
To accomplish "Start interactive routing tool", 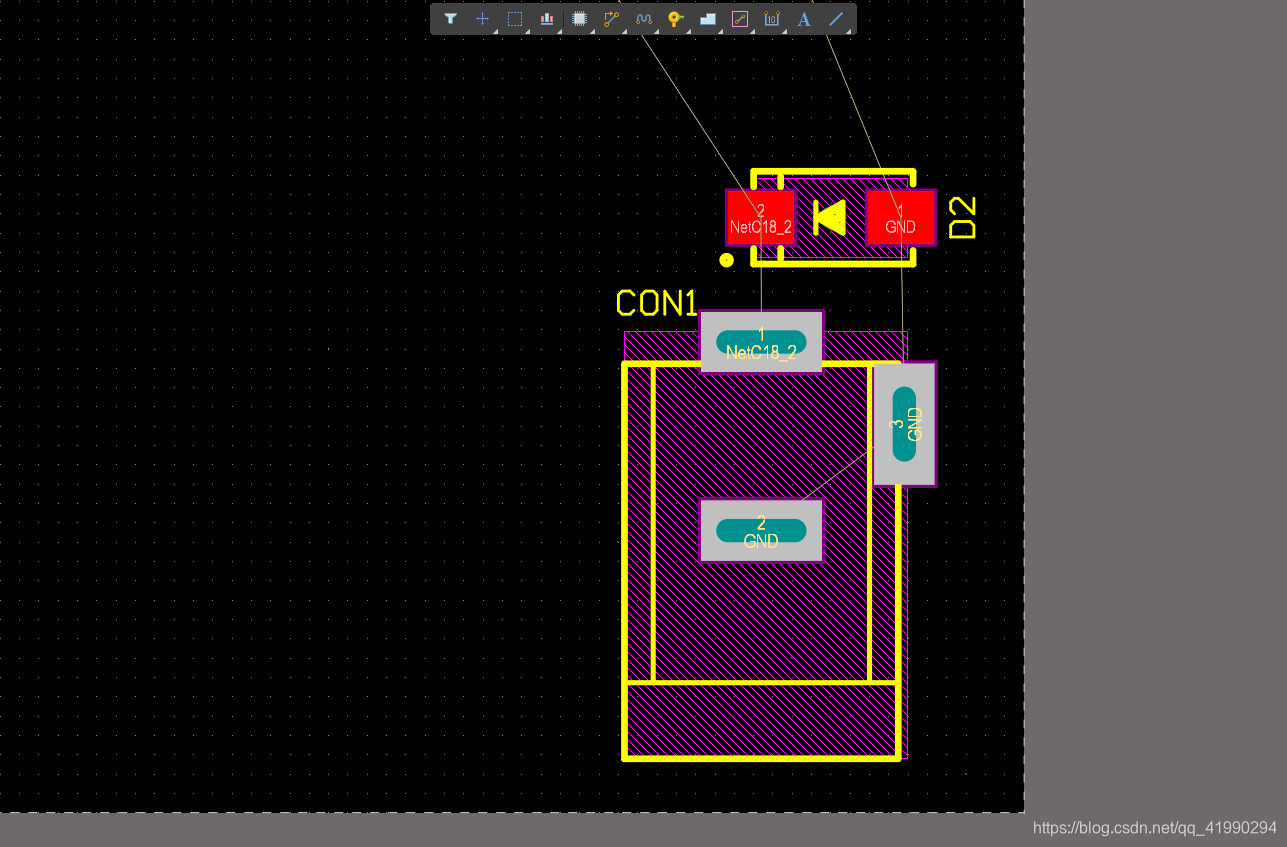I will click(x=611, y=19).
